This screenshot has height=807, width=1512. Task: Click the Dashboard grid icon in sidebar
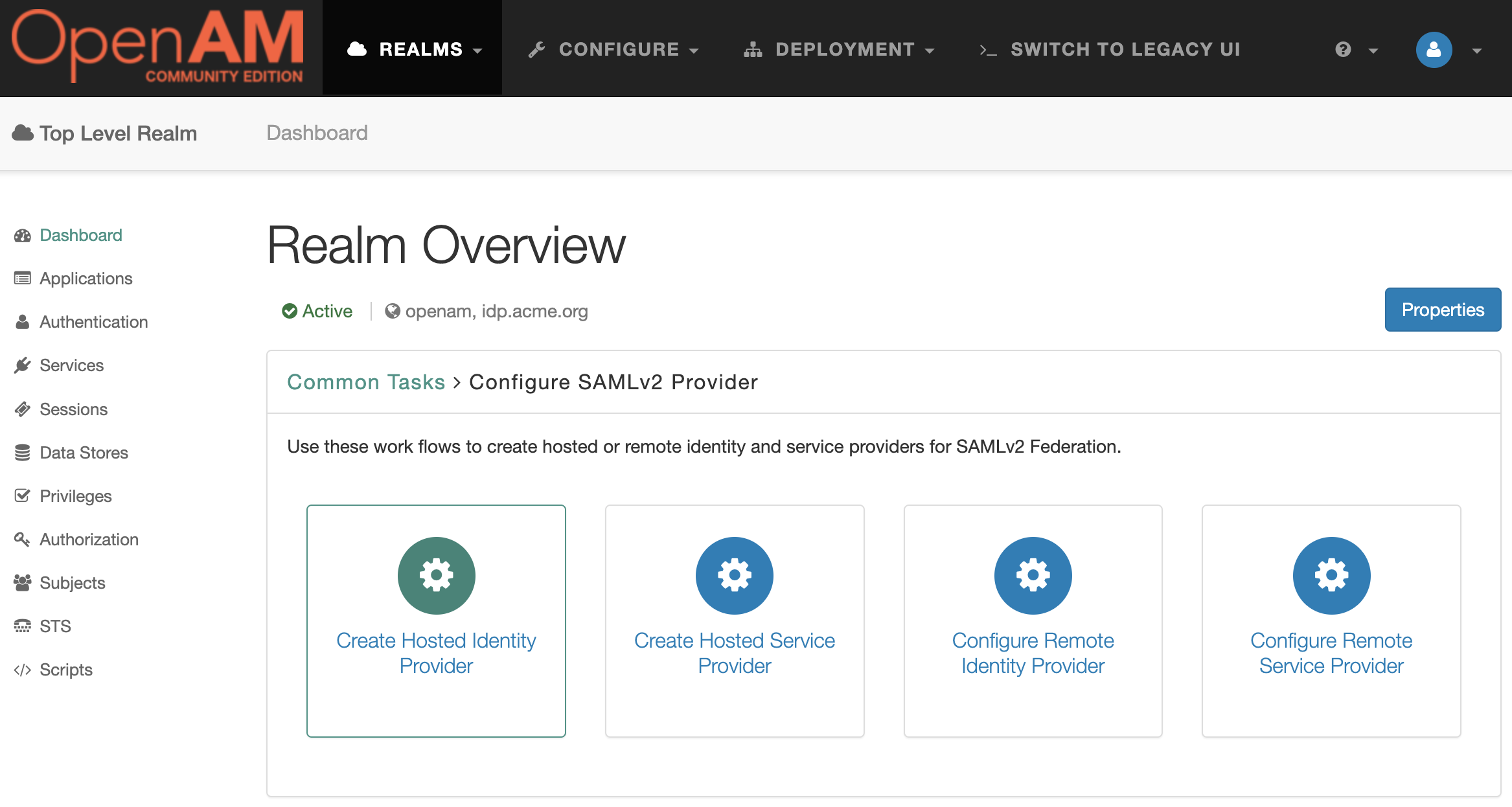tap(22, 235)
